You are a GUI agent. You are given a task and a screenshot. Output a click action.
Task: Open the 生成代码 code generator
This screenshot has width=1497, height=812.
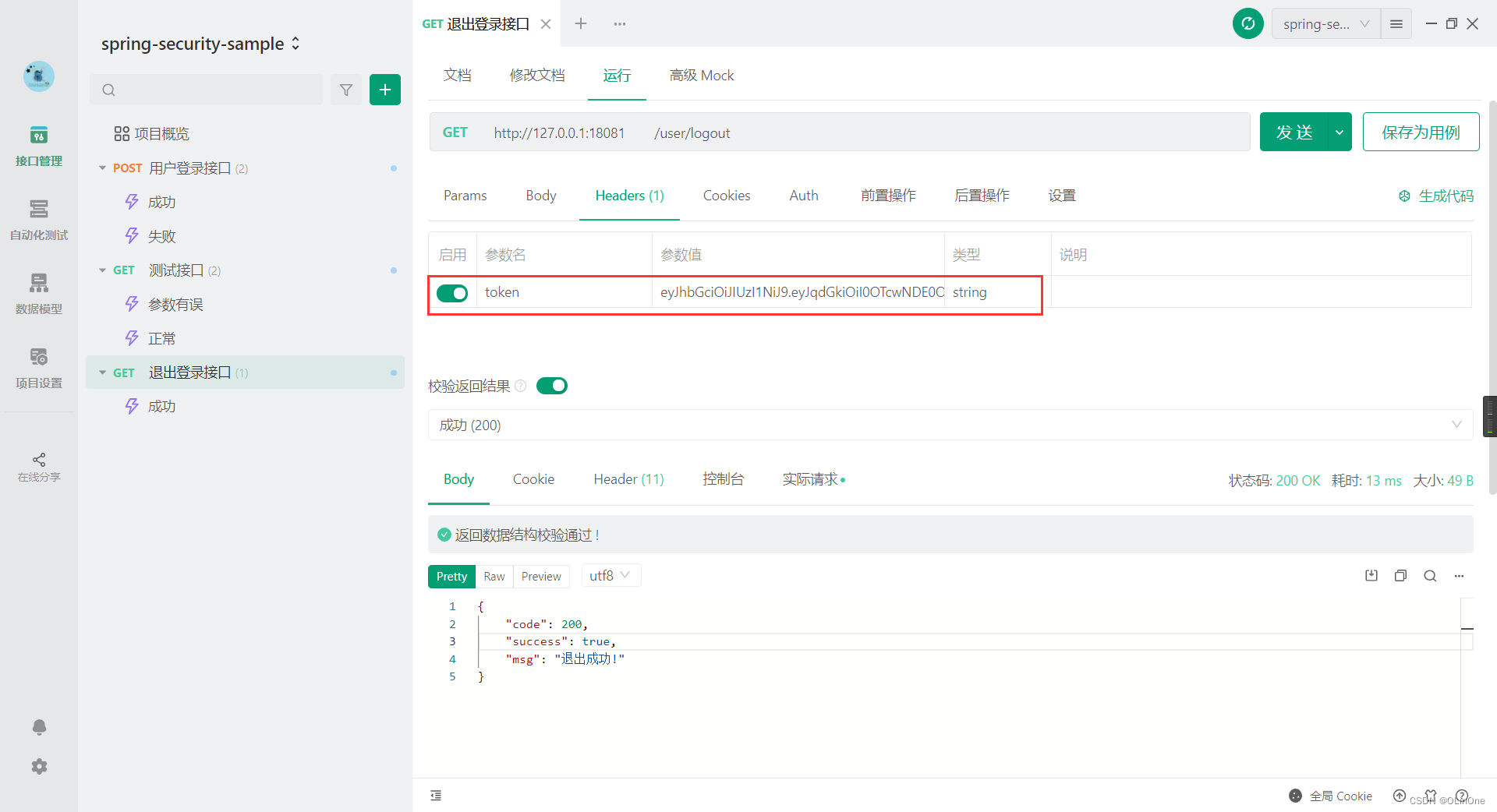1435,196
